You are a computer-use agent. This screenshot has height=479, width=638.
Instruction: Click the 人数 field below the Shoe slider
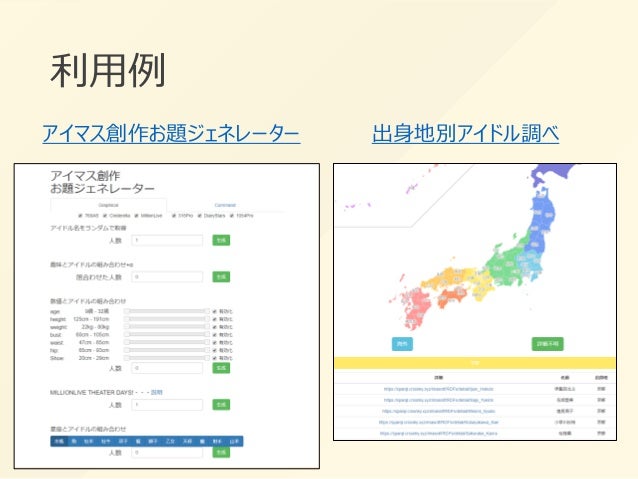pyautogui.click(x=167, y=368)
